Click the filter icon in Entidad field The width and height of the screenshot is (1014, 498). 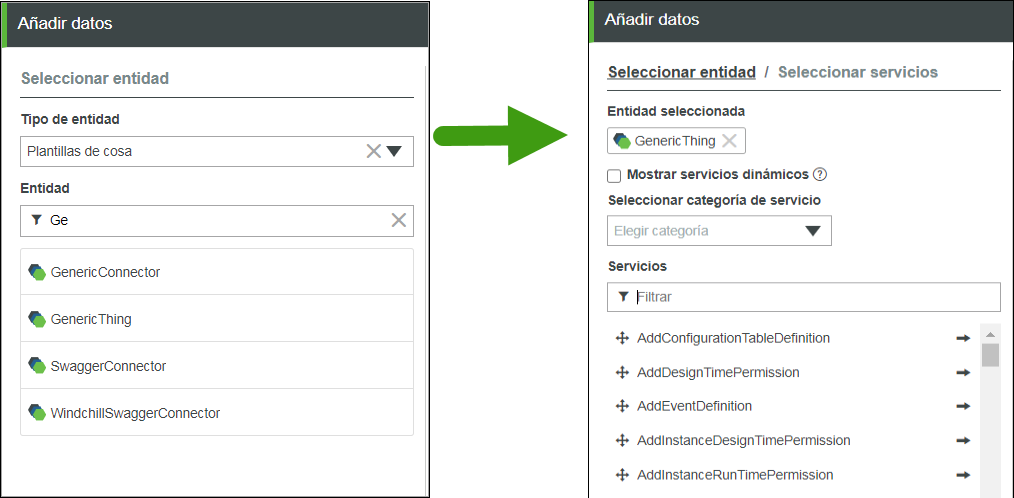(x=36, y=220)
